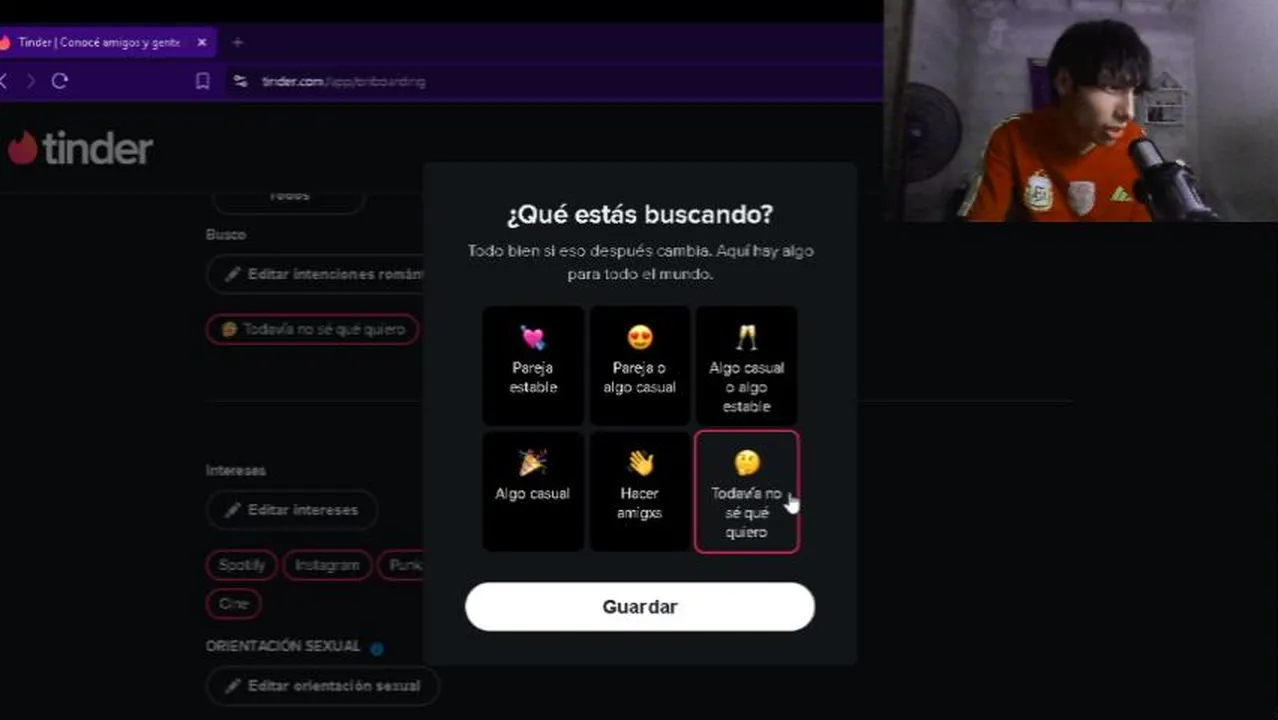1278x720 pixels.
Task: Click the browser forward arrow
Action: coord(30,81)
